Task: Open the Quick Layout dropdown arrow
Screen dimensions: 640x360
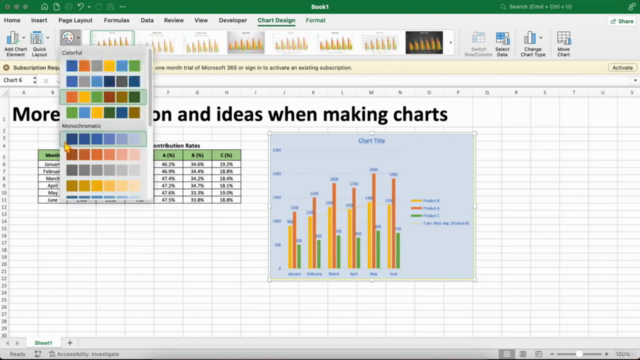Action: click(47, 38)
